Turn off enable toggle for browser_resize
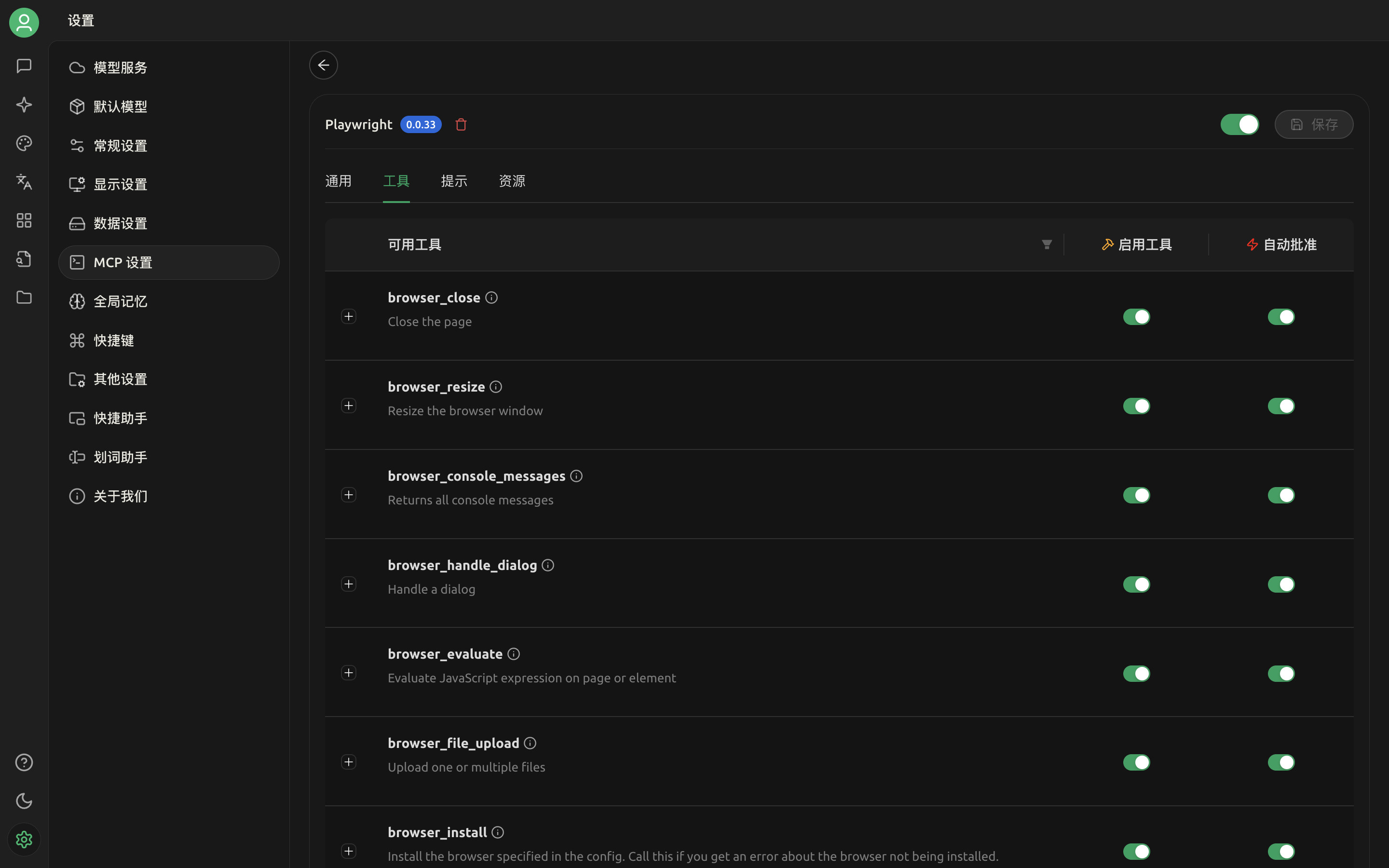The width and height of the screenshot is (1389, 868). pos(1136,406)
